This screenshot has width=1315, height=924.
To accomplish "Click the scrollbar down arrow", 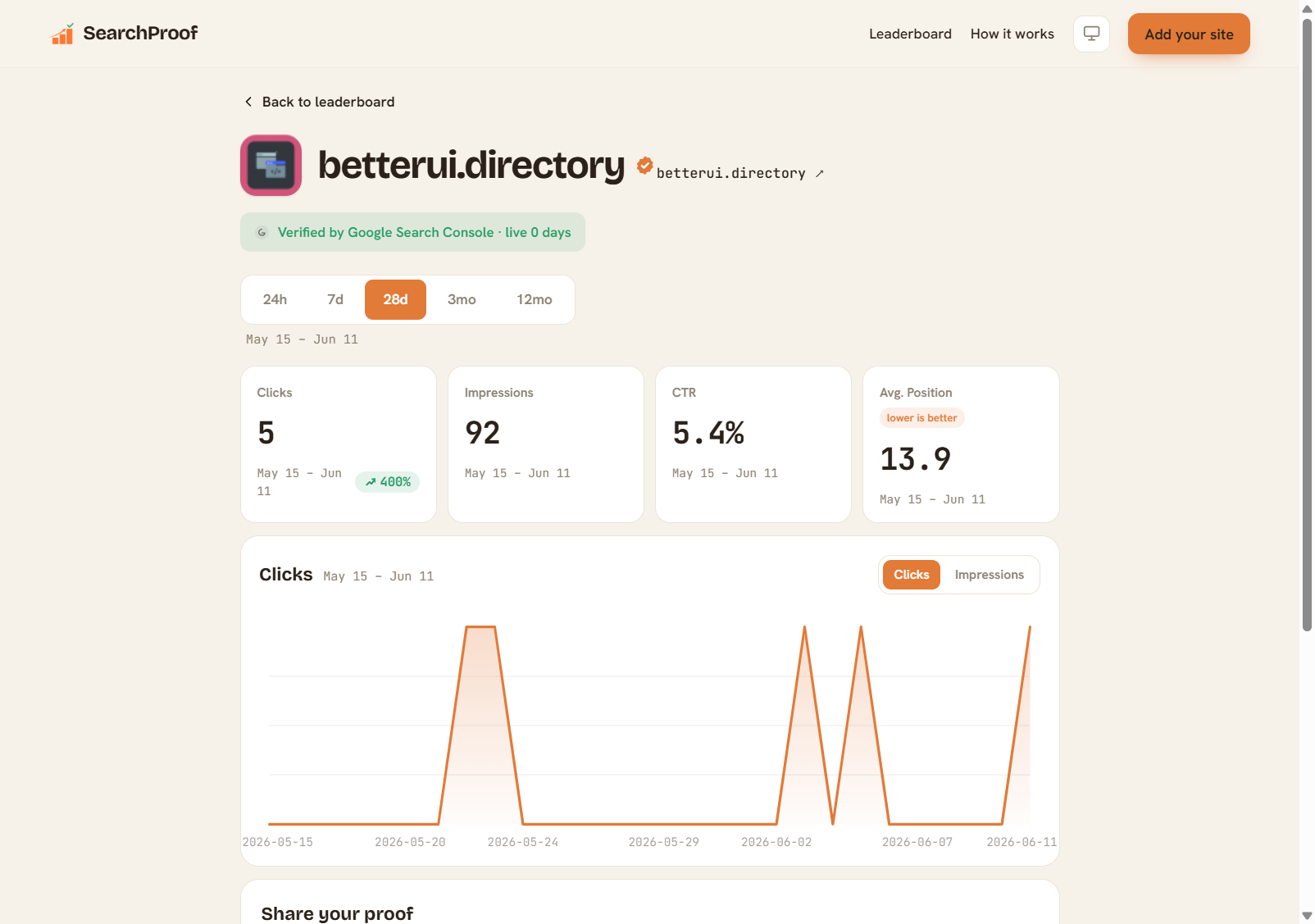I will coord(1307,916).
